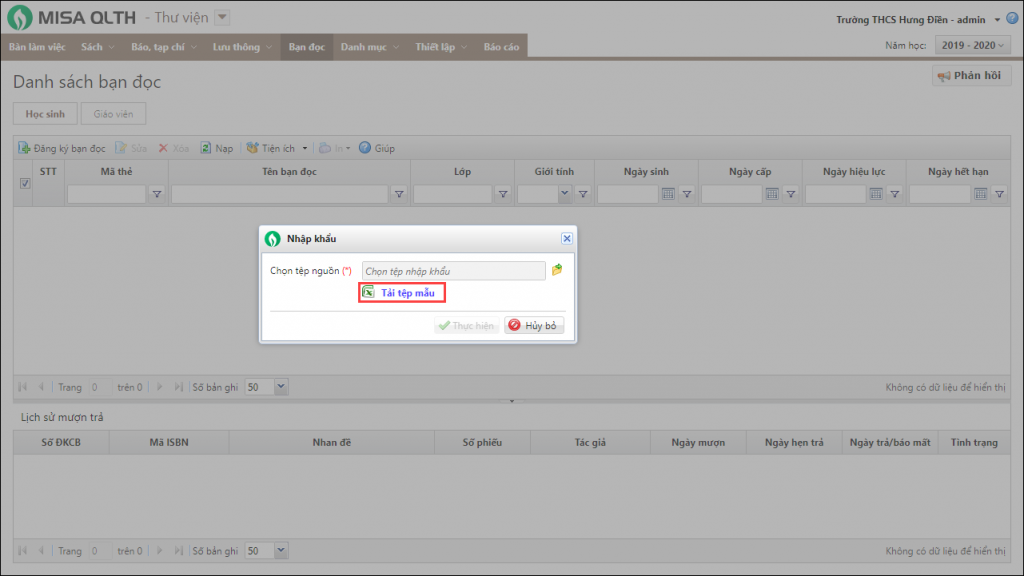Open calendar picker in Ngày sinh column
The width and height of the screenshot is (1024, 576).
tap(668, 195)
